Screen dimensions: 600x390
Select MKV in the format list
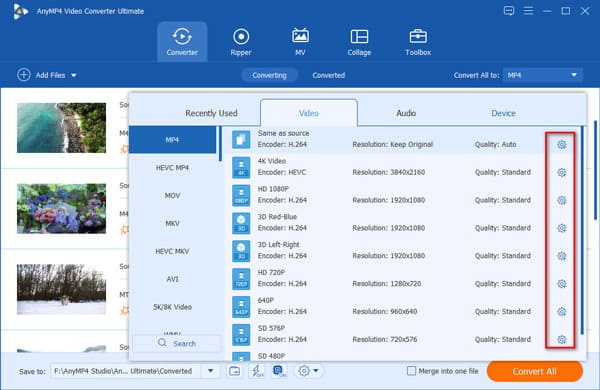[x=173, y=223]
